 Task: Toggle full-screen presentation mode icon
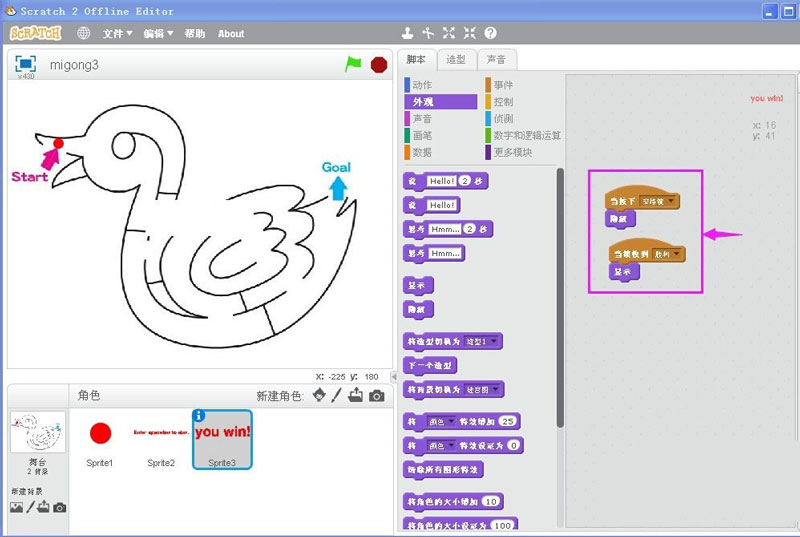(26, 64)
